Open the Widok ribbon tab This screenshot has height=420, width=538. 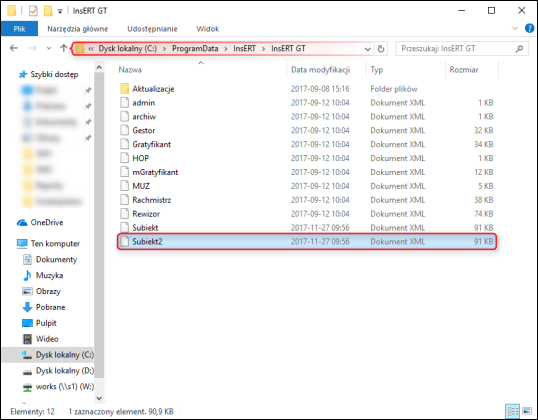click(x=208, y=29)
